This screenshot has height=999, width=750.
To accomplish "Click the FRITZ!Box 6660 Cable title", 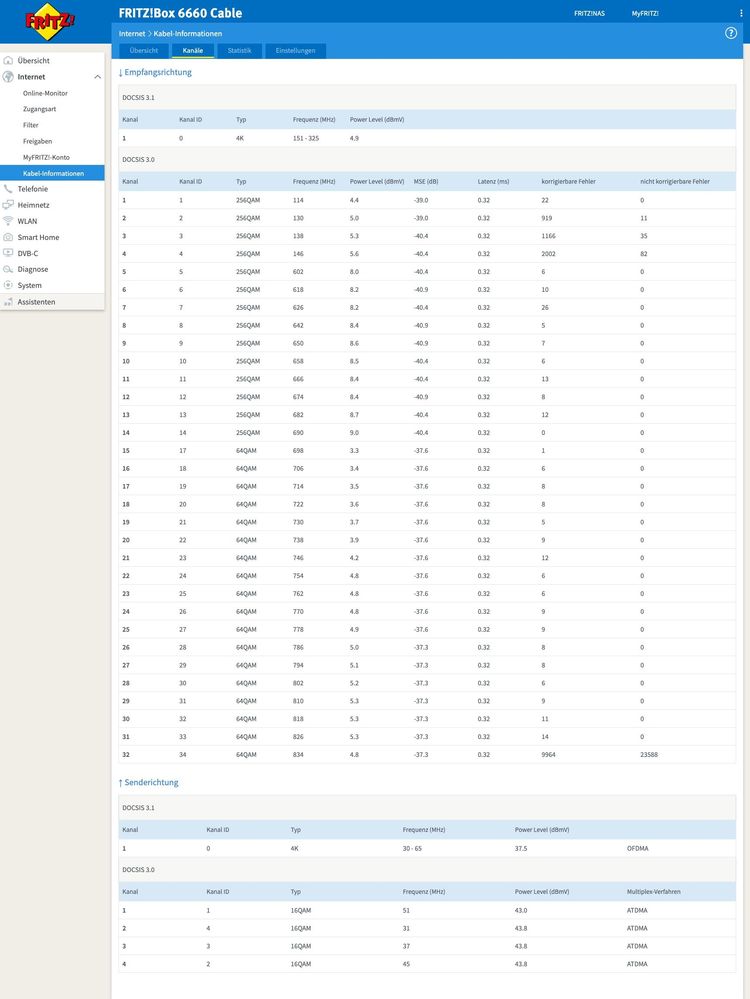I will [x=180, y=13].
